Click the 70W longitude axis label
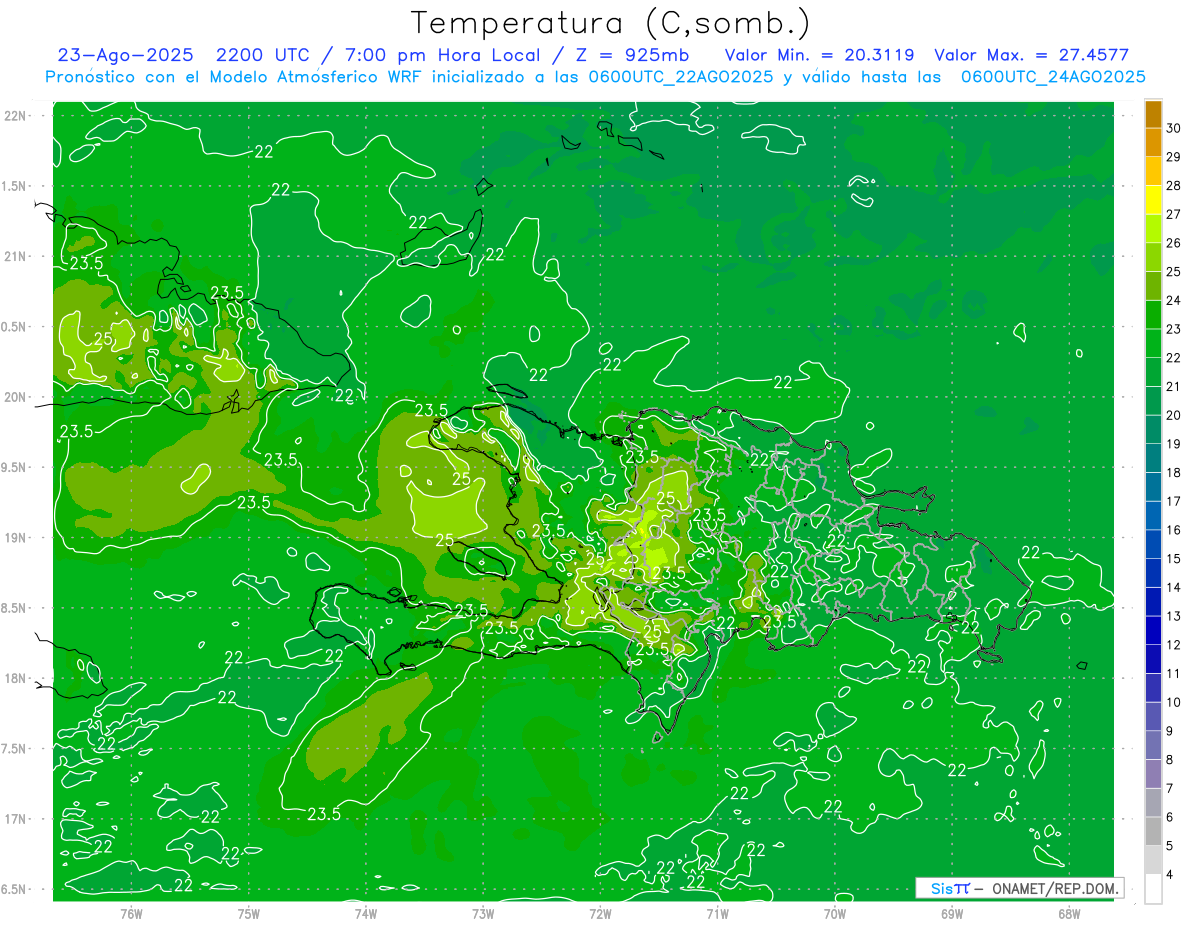1200x927 pixels. [835, 913]
